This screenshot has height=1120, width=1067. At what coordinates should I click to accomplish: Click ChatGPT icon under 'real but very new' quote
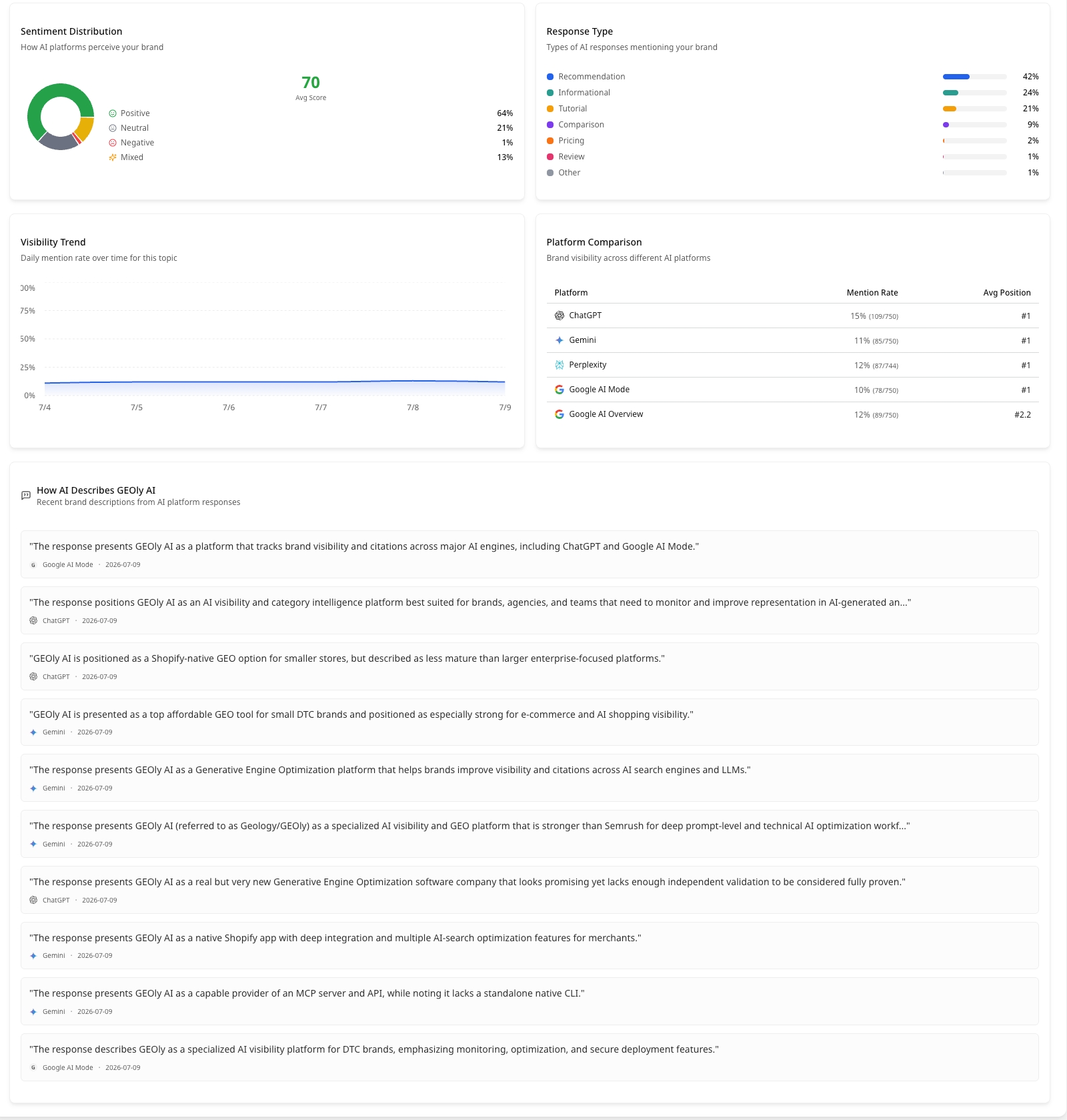tap(33, 900)
